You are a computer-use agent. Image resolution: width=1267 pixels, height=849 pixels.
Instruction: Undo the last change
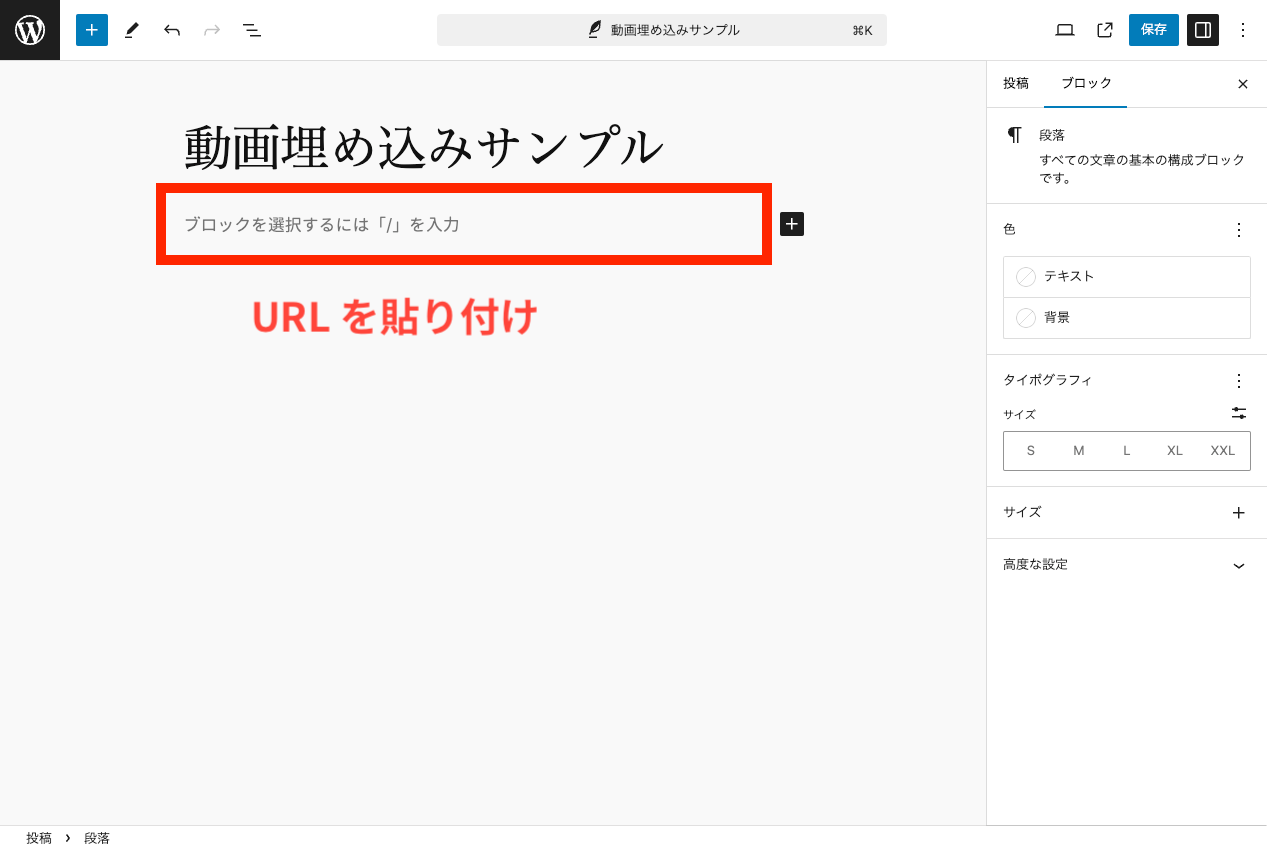point(172,30)
